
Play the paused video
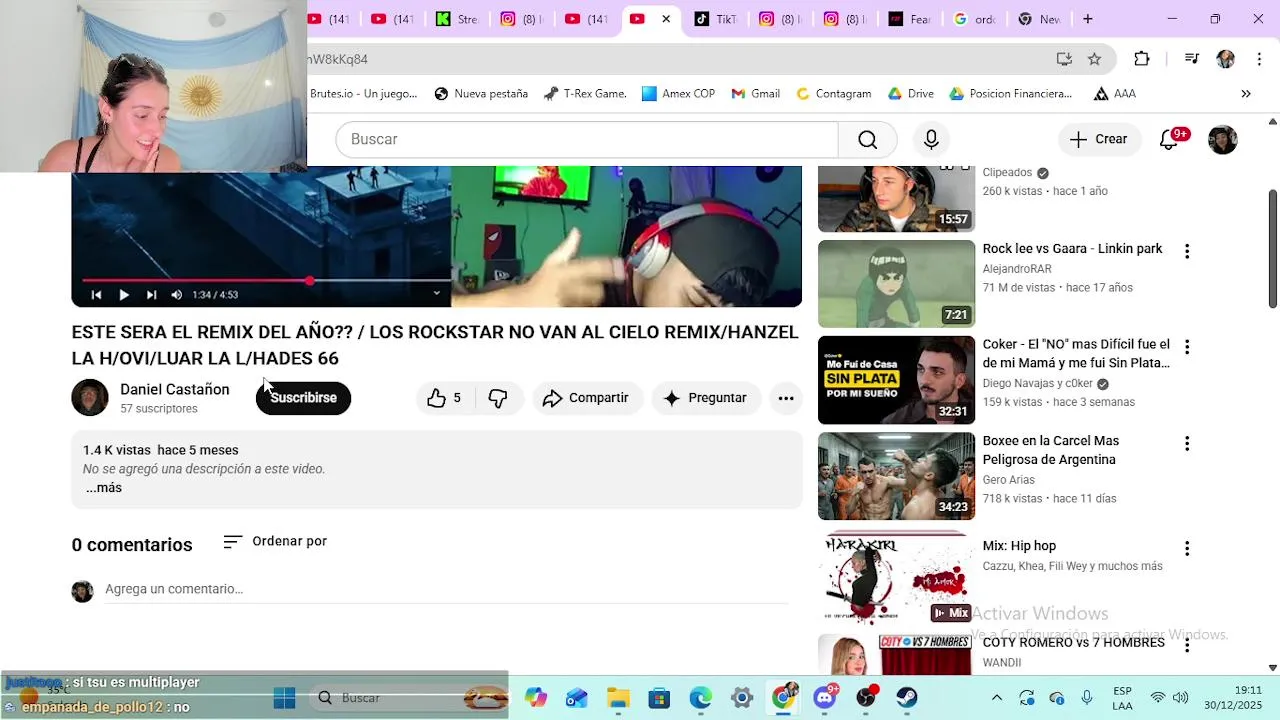pos(124,295)
